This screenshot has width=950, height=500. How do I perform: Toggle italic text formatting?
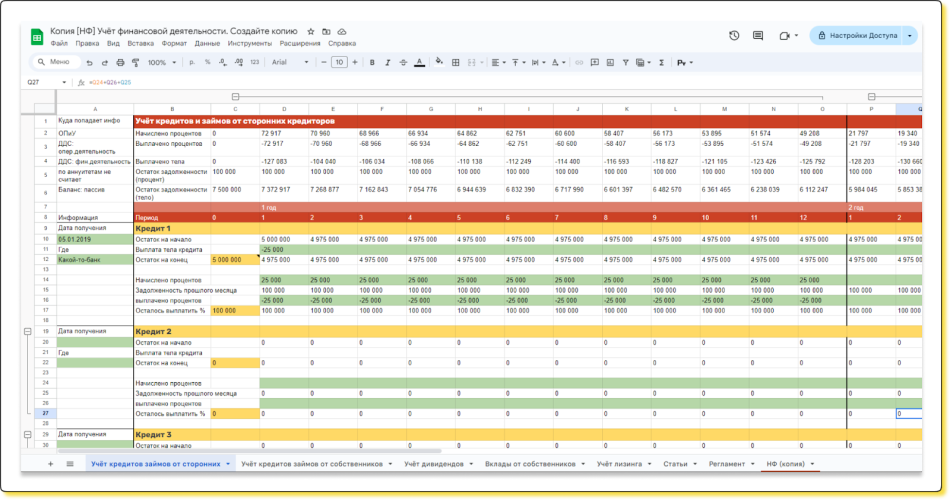[x=386, y=62]
